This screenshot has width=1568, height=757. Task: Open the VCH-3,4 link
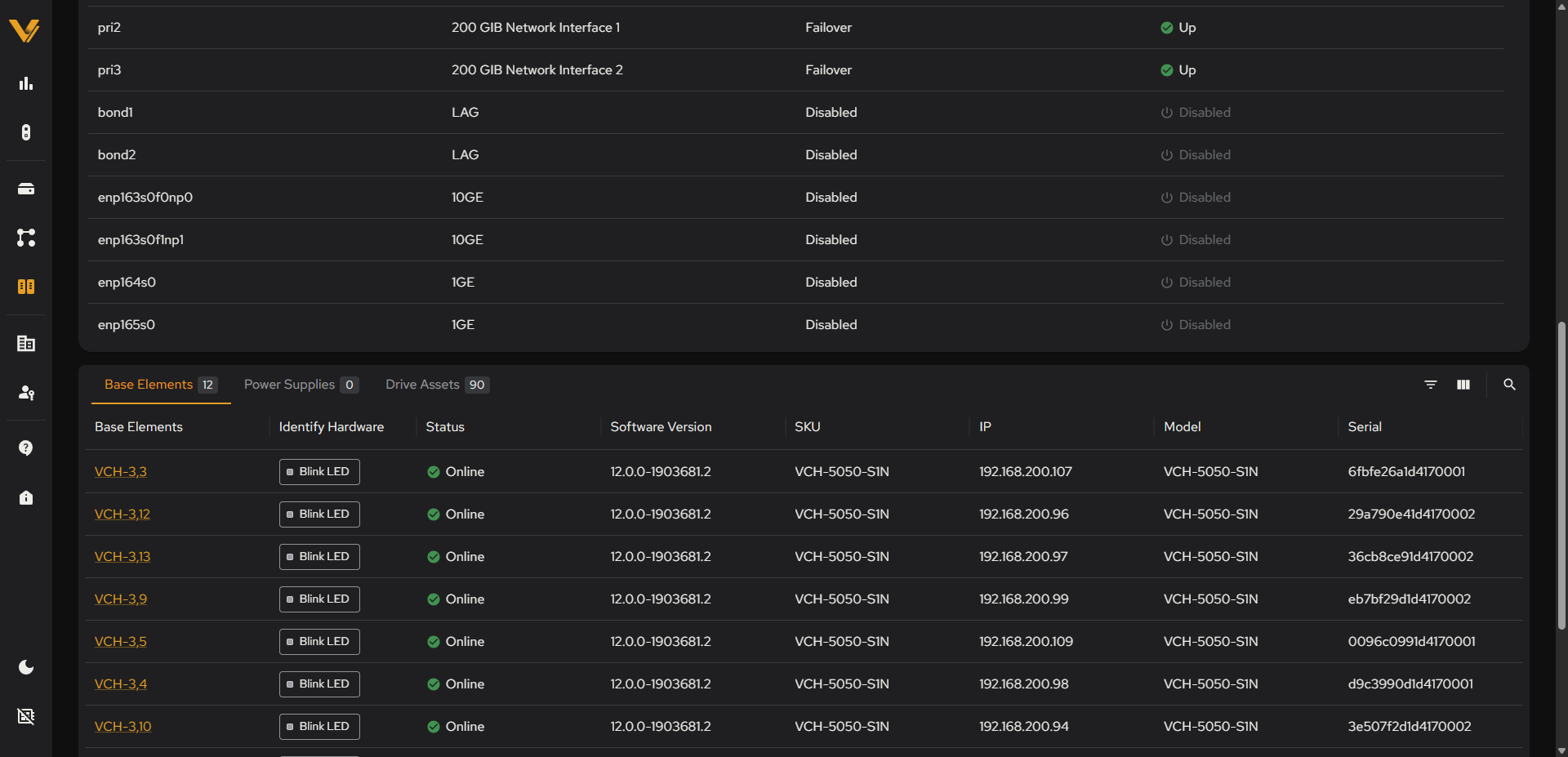pyautogui.click(x=121, y=684)
